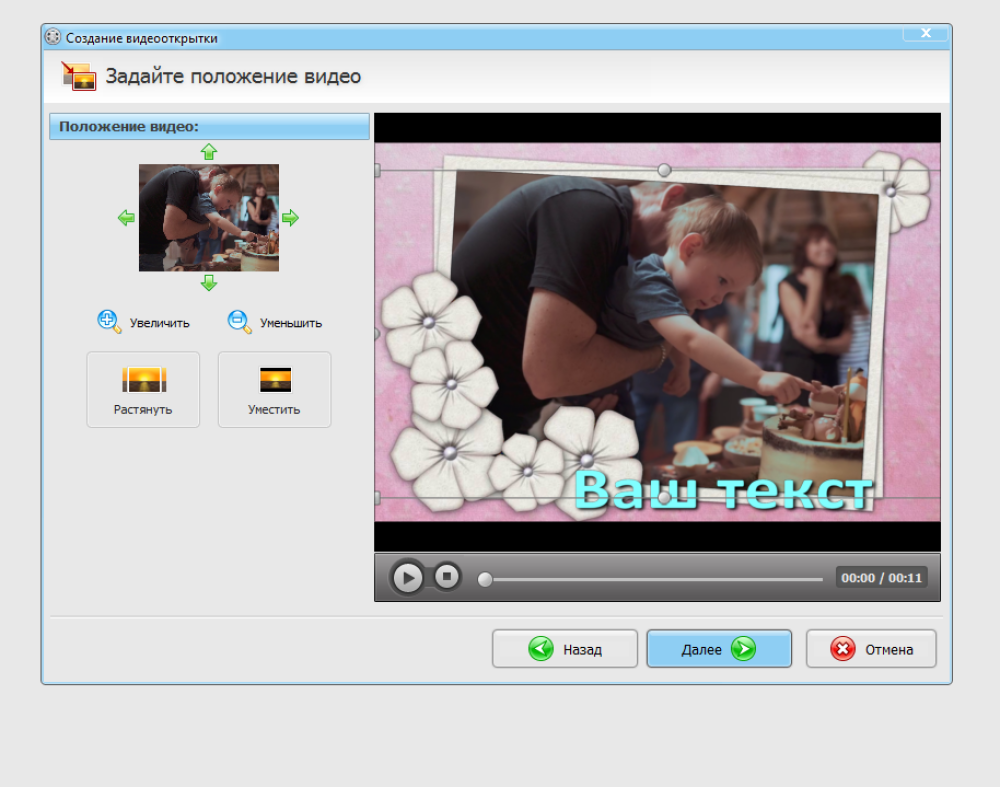Cancel the wizard via Отмена

pos(871,649)
